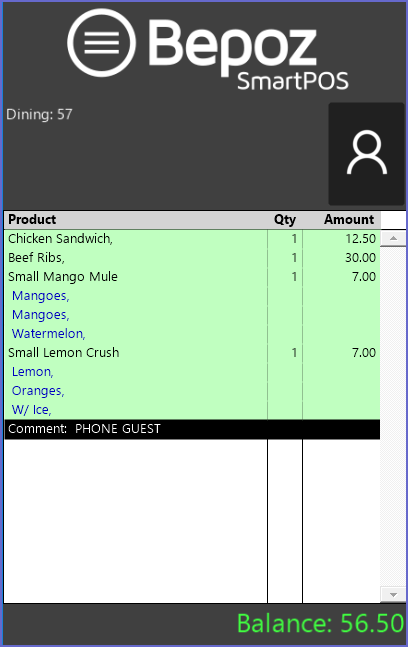Select the Oranges modifier line
This screenshot has width=408, height=647.
pyautogui.click(x=192, y=390)
